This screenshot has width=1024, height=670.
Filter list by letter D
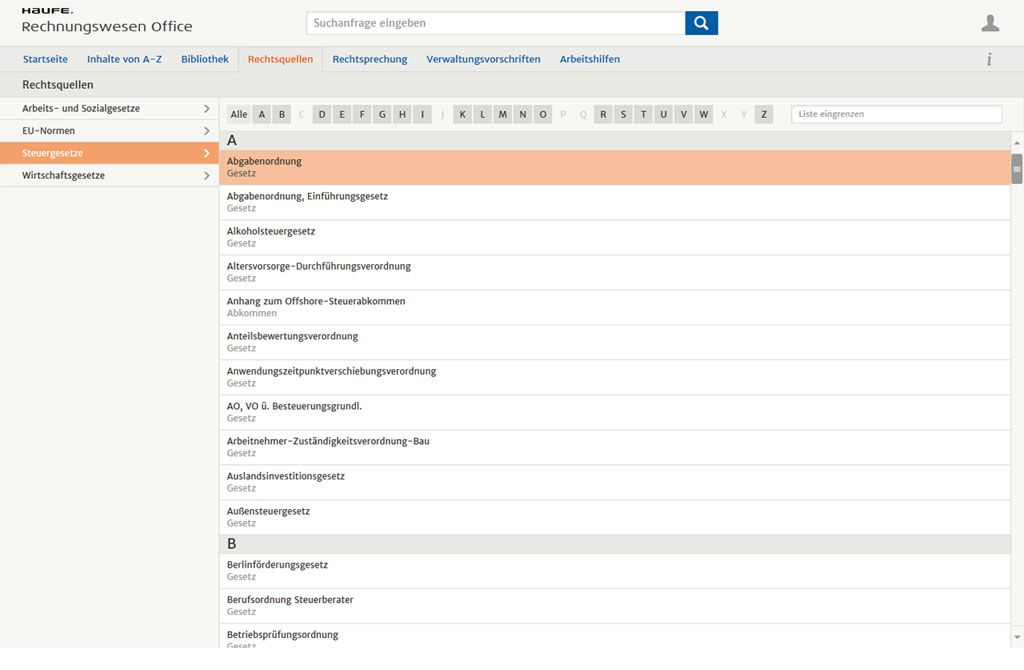pos(322,114)
